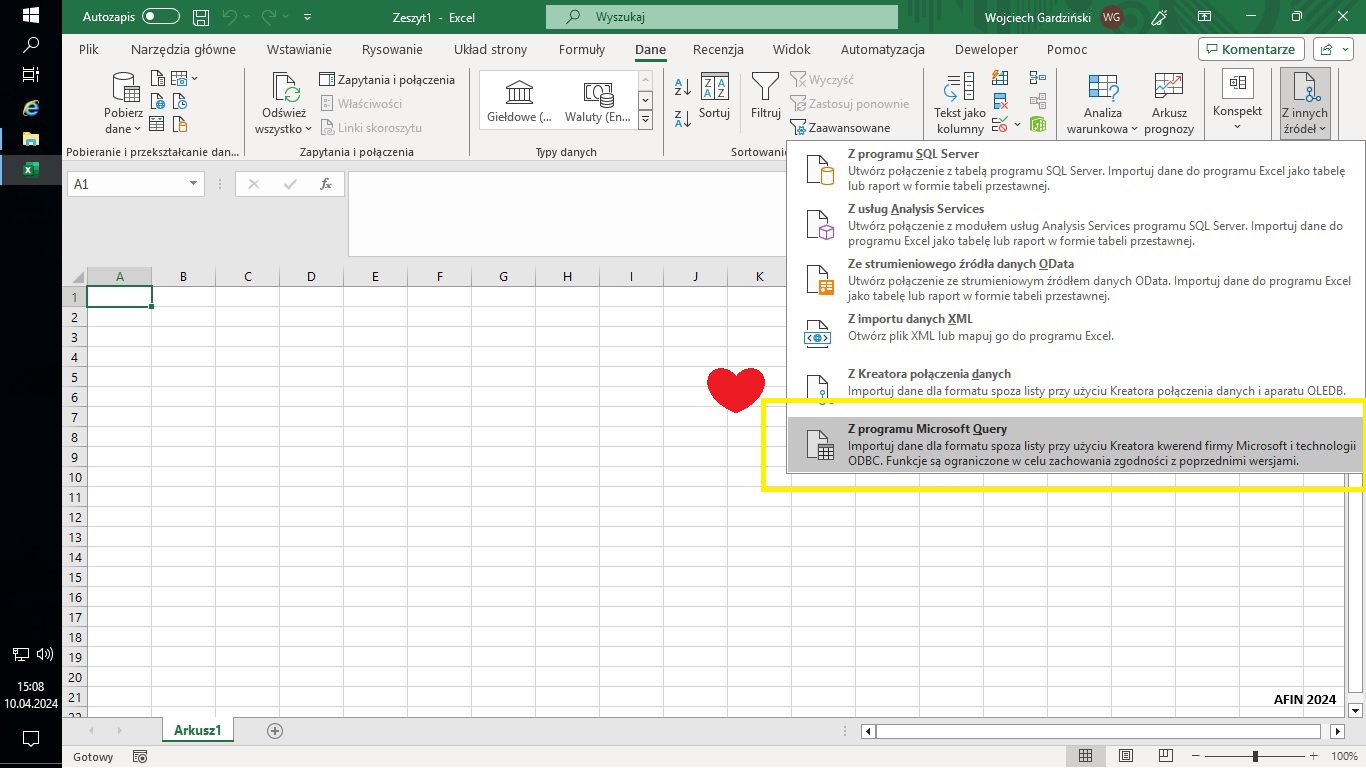Click the From Text/CSV import icon
Viewport: 1366px width, 768px height.
pos(158,78)
